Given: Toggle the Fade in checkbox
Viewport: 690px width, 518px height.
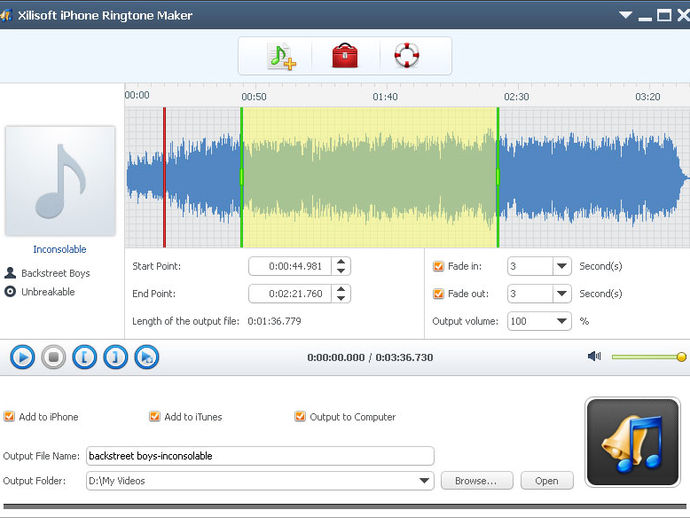Looking at the screenshot, I should (x=438, y=266).
